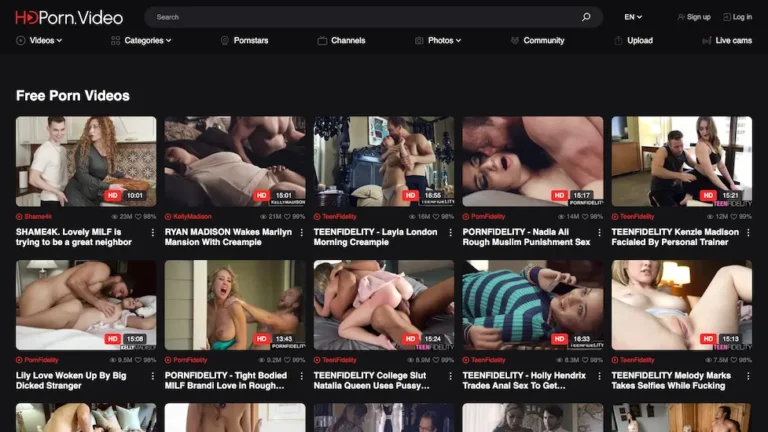This screenshot has height=432, width=768.
Task: Click the heart icon on the KellyMadison card
Action: [x=287, y=216]
